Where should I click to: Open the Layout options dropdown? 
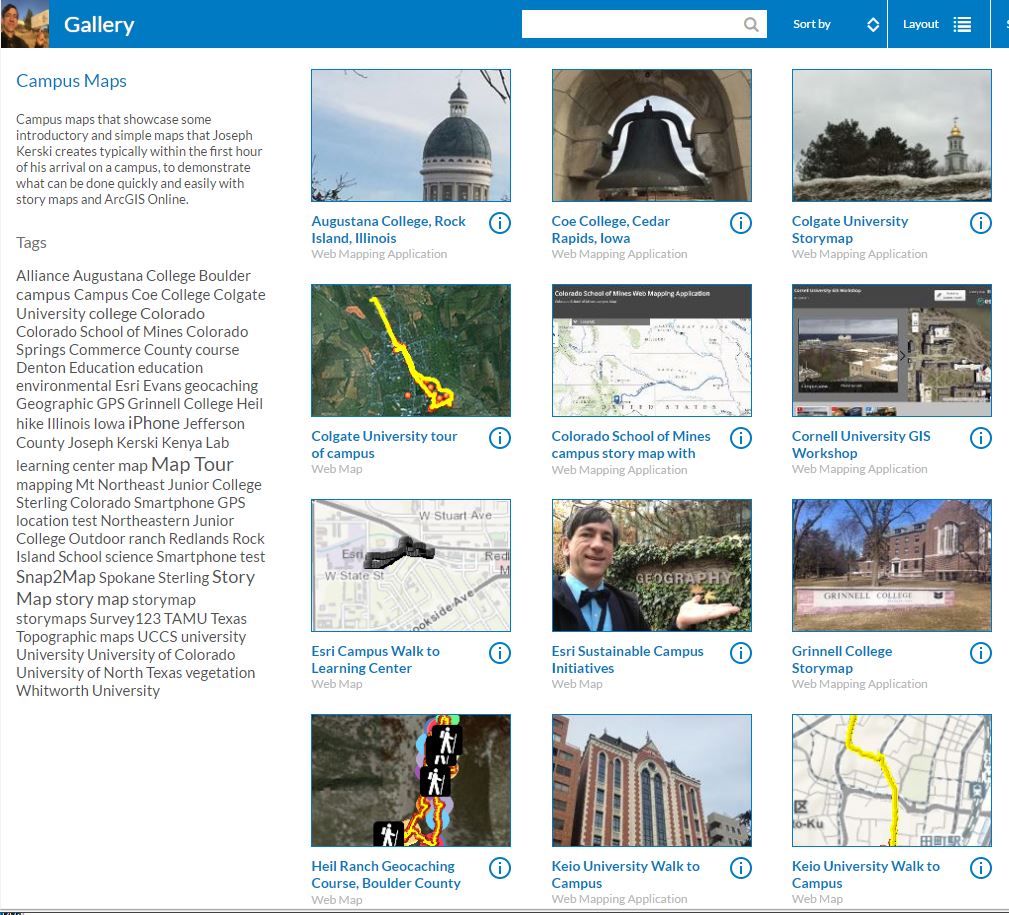[x=936, y=23]
